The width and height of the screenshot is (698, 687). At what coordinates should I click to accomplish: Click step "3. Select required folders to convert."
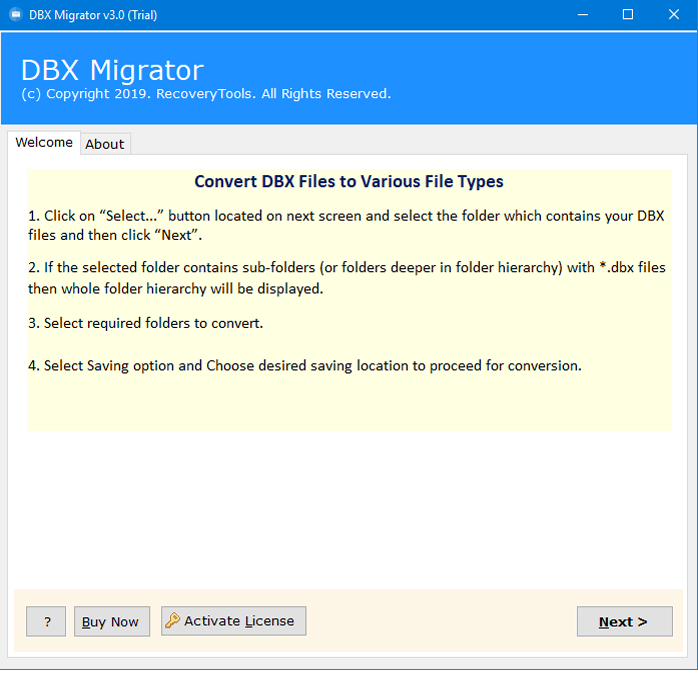click(146, 323)
